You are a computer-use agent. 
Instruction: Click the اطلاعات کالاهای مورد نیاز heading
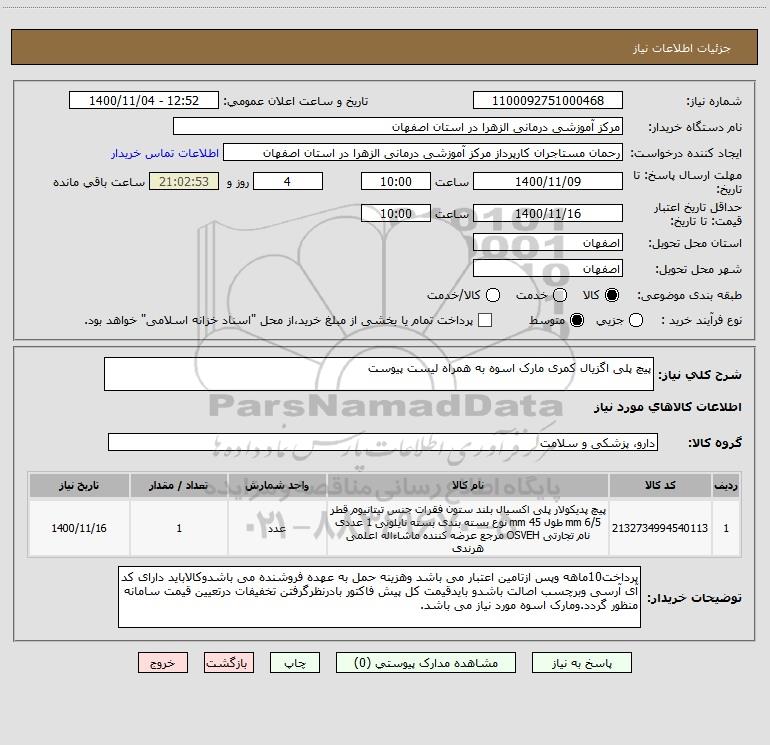pyautogui.click(x=667, y=407)
